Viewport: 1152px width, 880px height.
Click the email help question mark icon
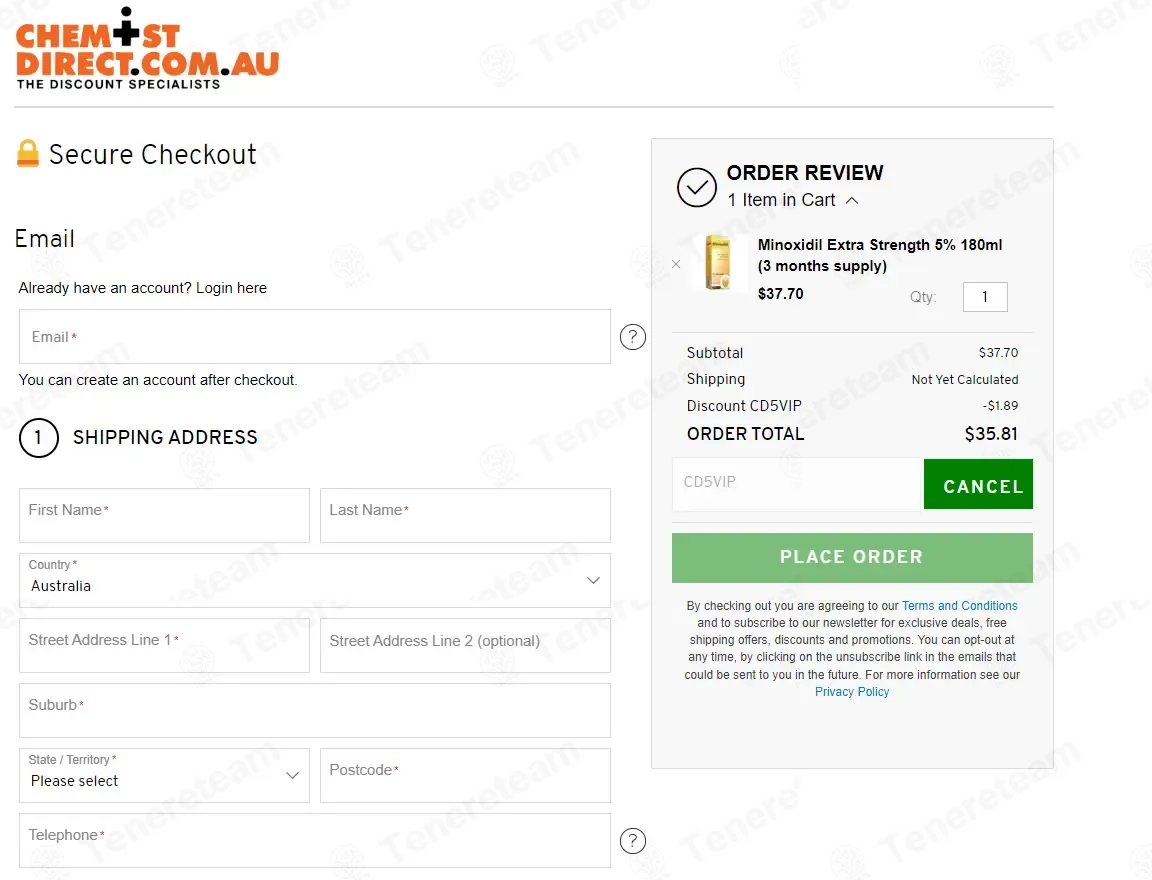[633, 337]
